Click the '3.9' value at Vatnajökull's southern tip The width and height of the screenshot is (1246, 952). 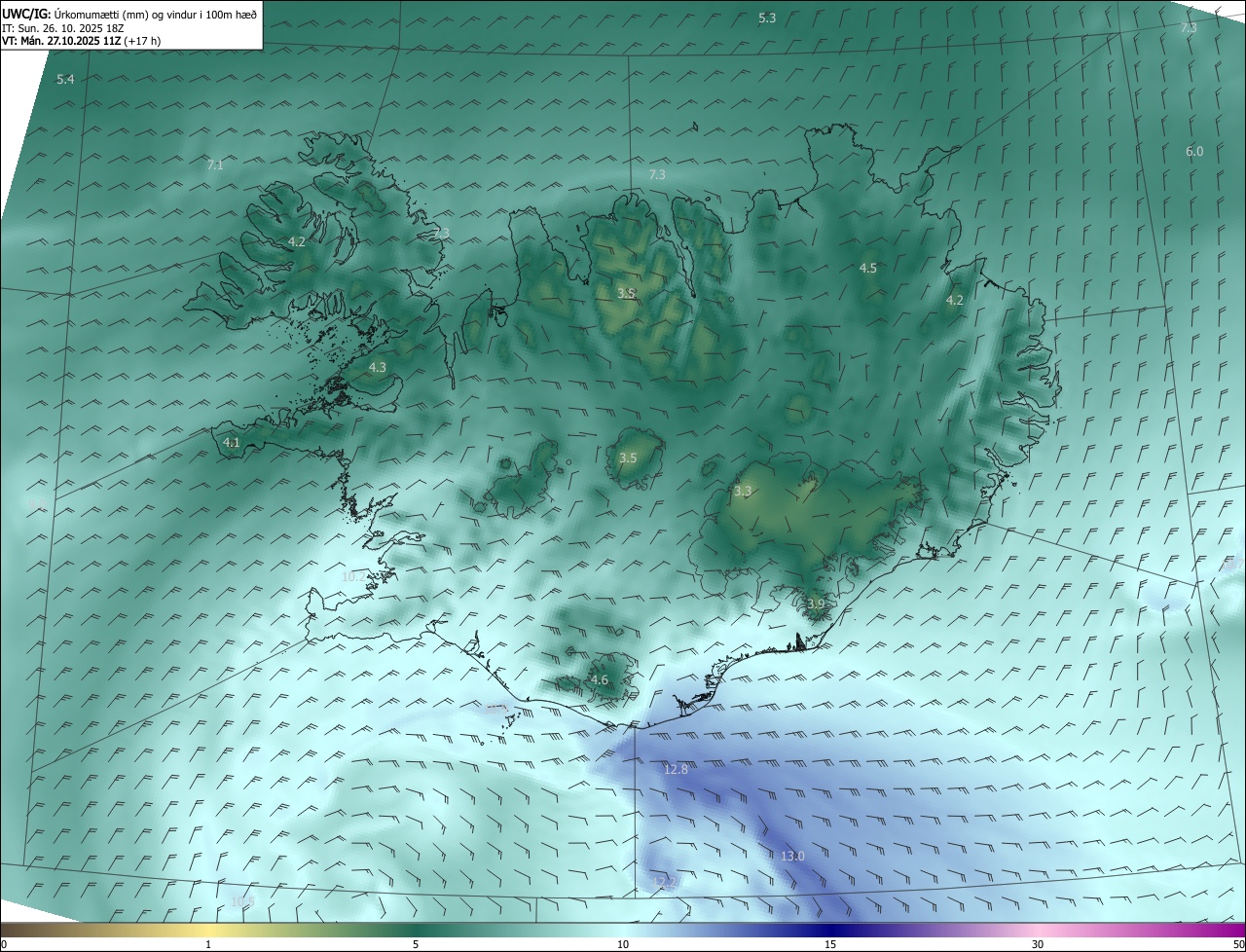816,604
